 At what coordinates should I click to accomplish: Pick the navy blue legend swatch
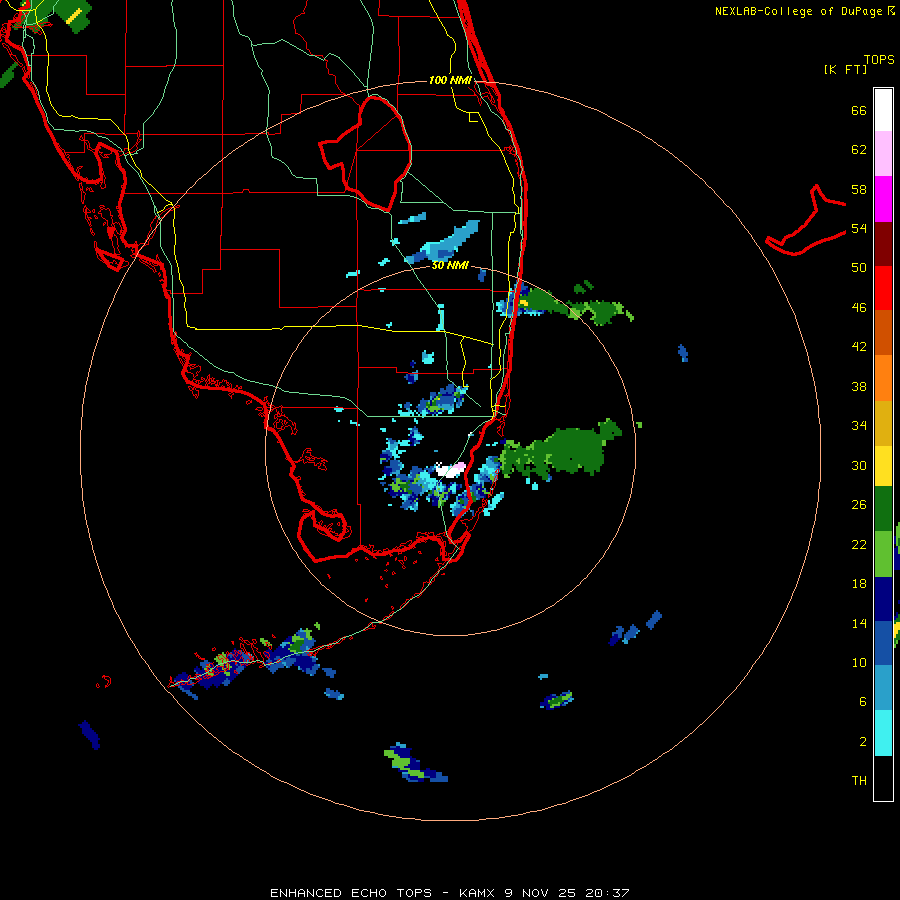coord(883,599)
